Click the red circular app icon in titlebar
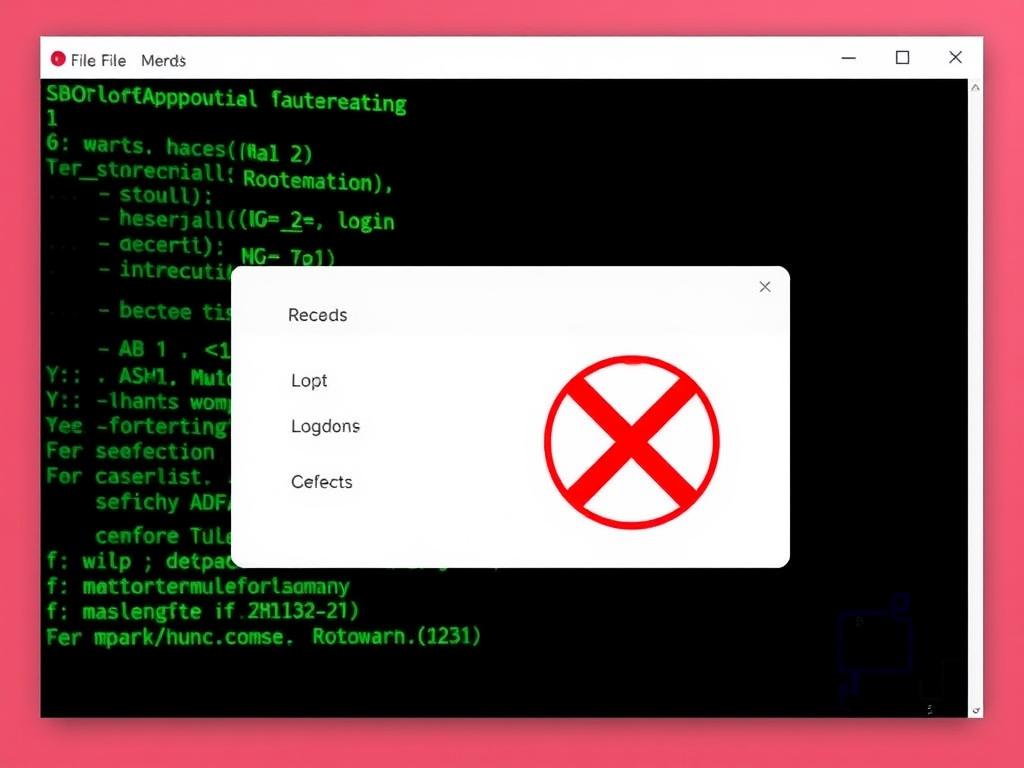The image size is (1024, 768). tap(58, 59)
